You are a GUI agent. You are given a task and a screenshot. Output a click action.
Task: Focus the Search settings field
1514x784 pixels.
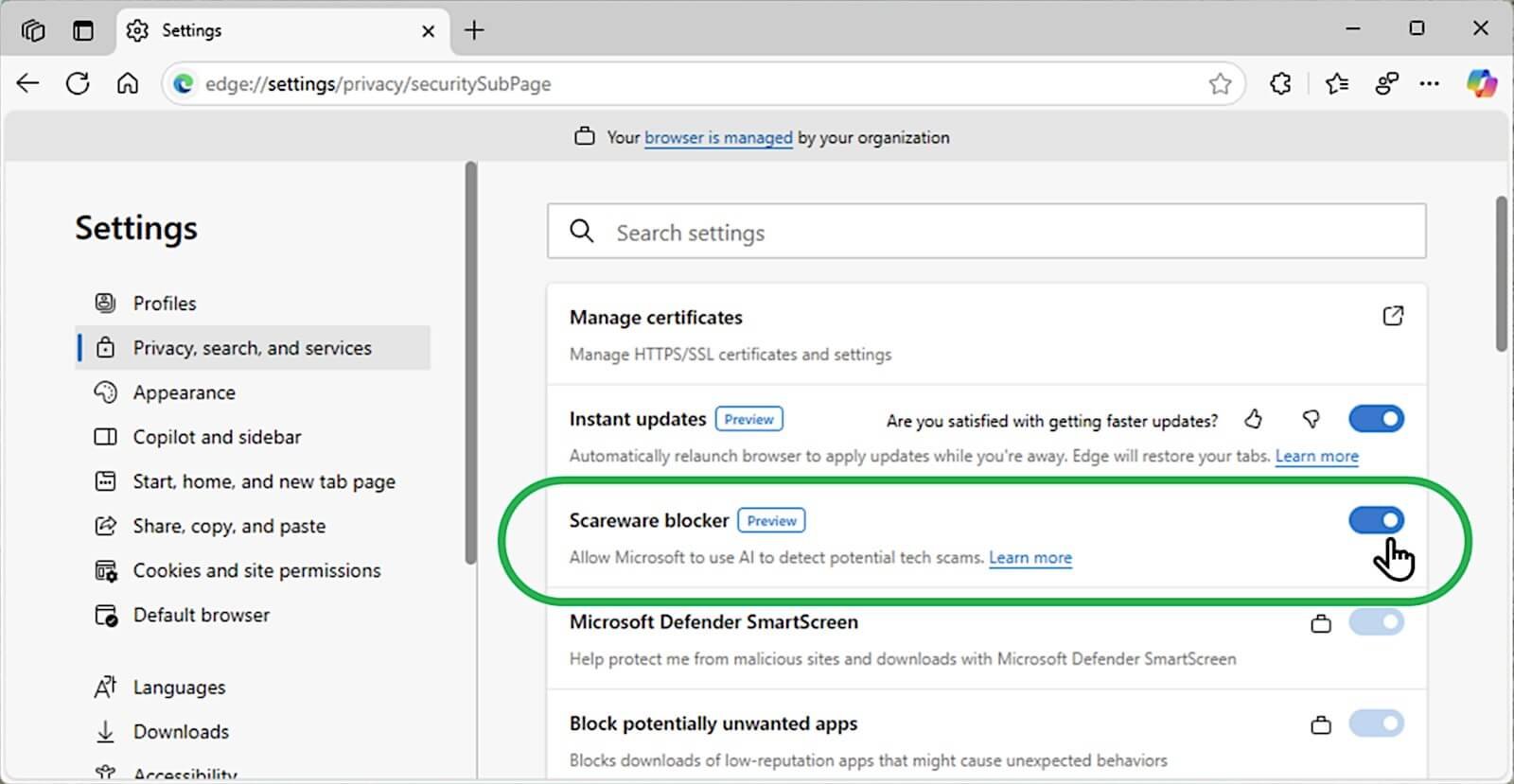coord(986,232)
